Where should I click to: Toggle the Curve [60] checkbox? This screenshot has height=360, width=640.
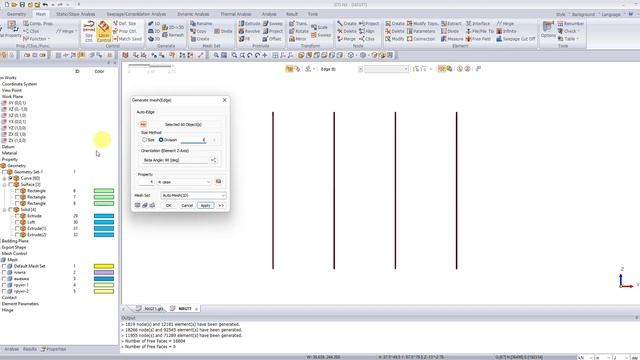[x=11, y=178]
